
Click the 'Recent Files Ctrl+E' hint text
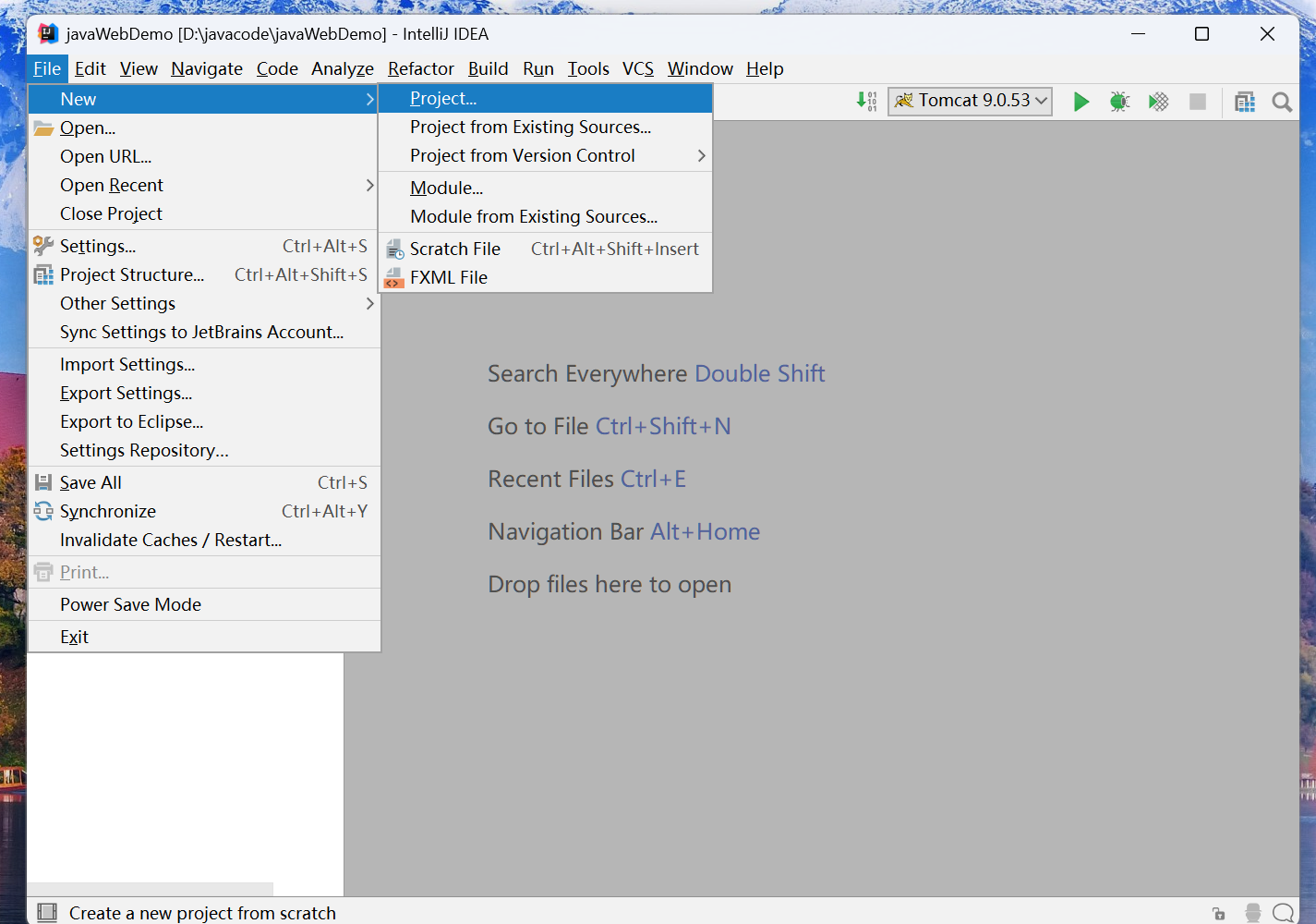[587, 479]
